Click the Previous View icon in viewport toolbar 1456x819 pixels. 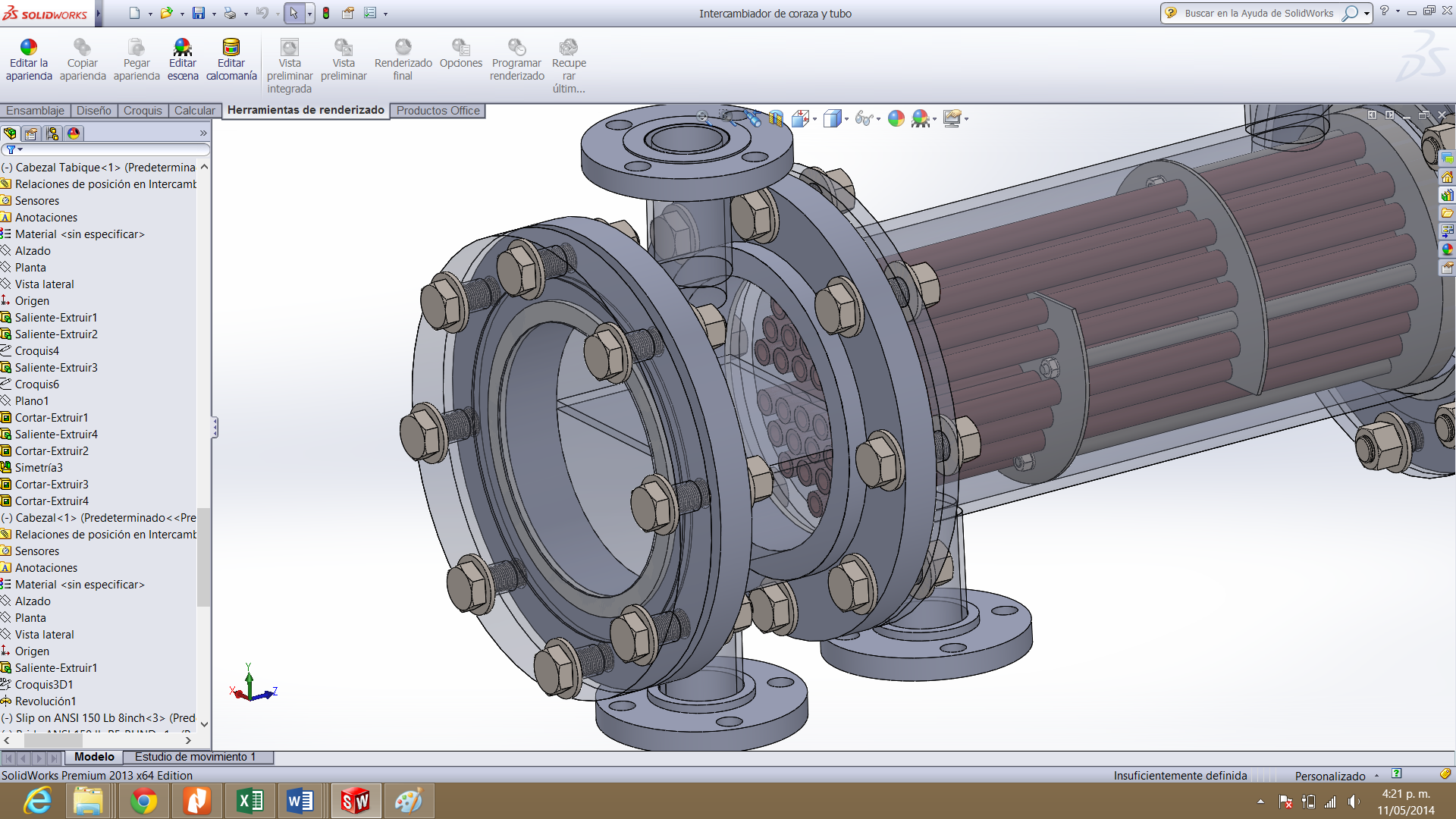(753, 118)
